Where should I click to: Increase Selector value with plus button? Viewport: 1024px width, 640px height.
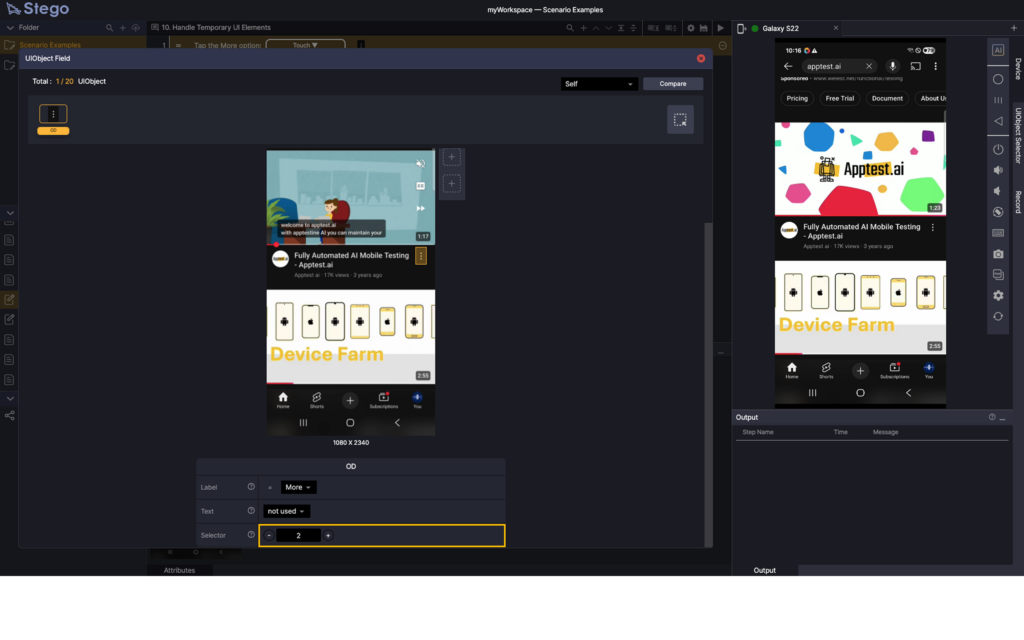328,536
